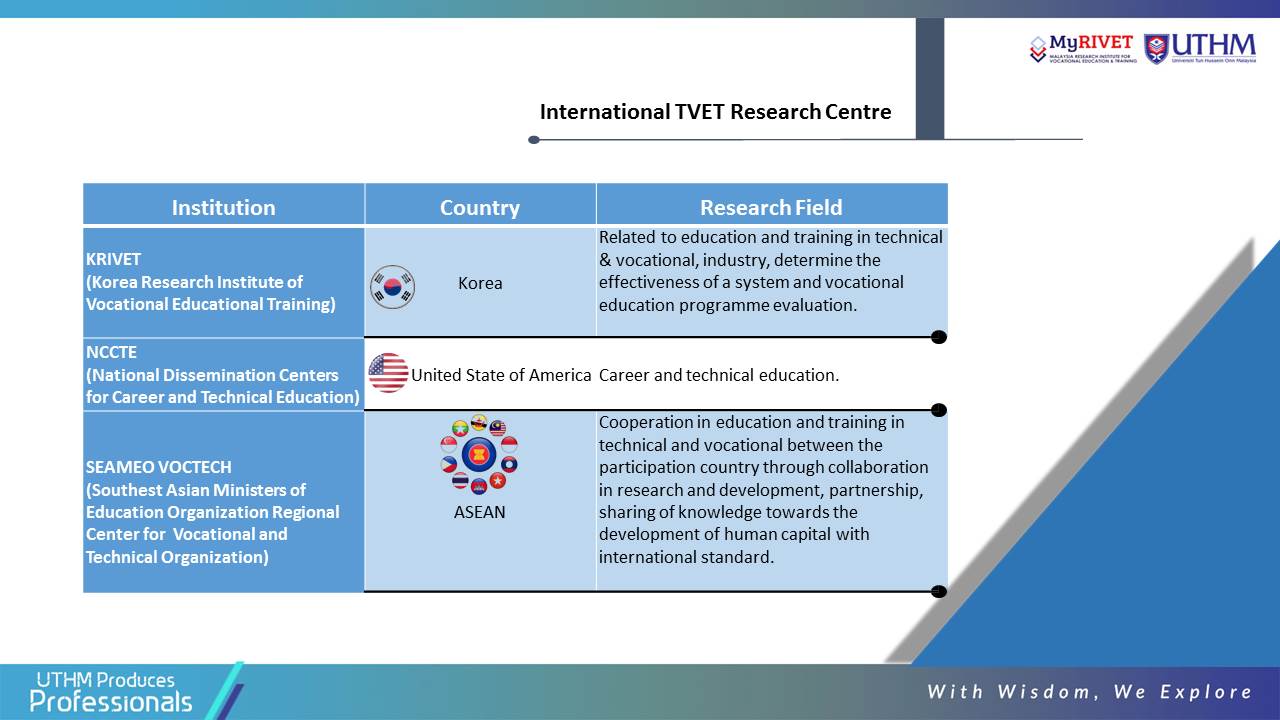Screen dimensions: 1280x720
Task: Click the dot at the title underline start
Action: [534, 140]
